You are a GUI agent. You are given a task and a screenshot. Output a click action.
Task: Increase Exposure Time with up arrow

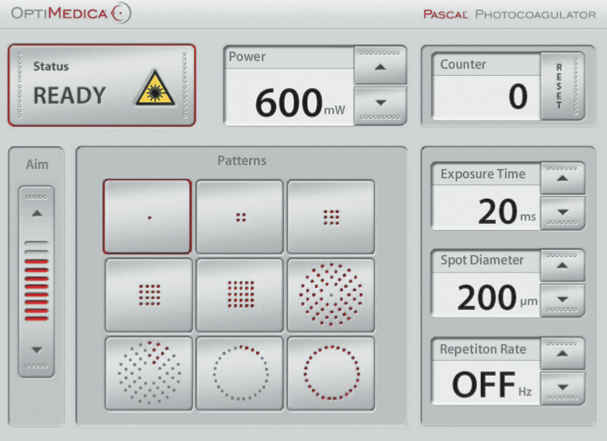(562, 178)
